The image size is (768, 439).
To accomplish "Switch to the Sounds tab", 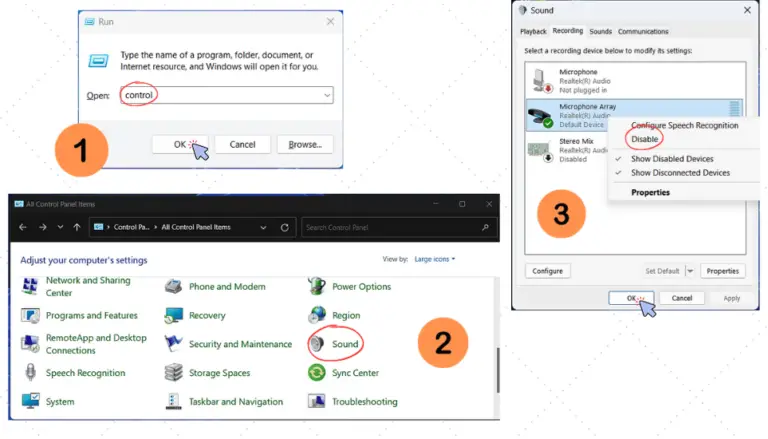I will (600, 31).
